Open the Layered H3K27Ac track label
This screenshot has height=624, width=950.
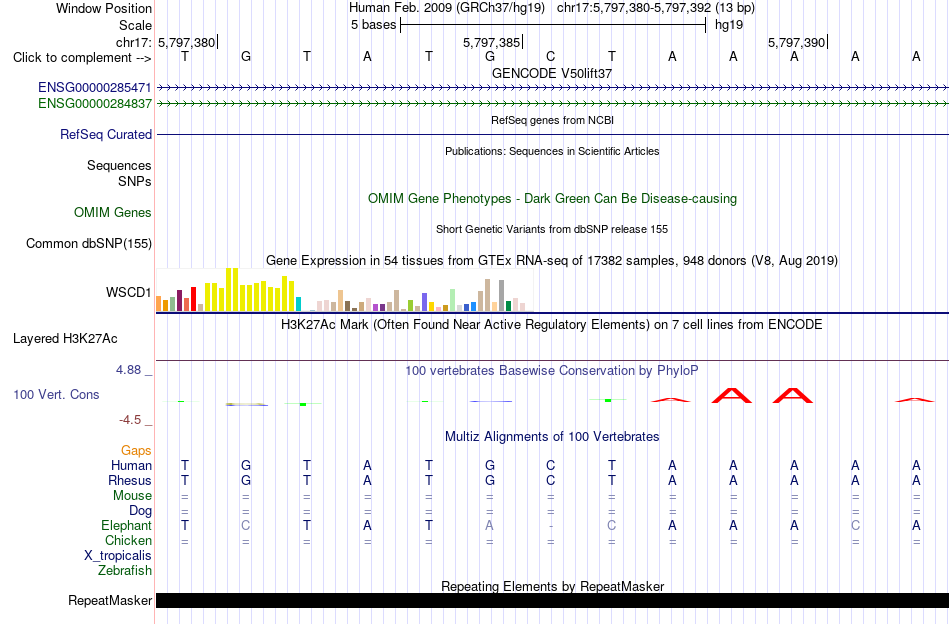point(65,339)
